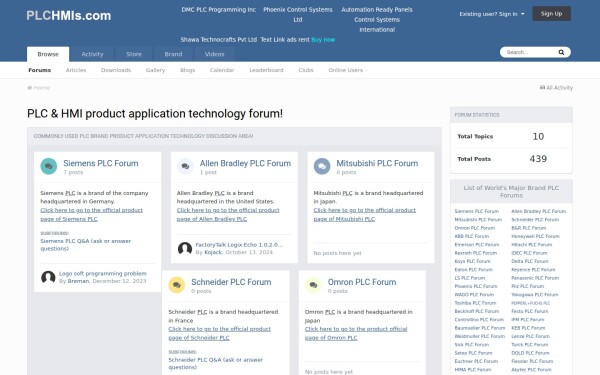Screen dimensions: 600x375
Task: Open the Siemens PLC Forum title link
Action: [x=101, y=163]
